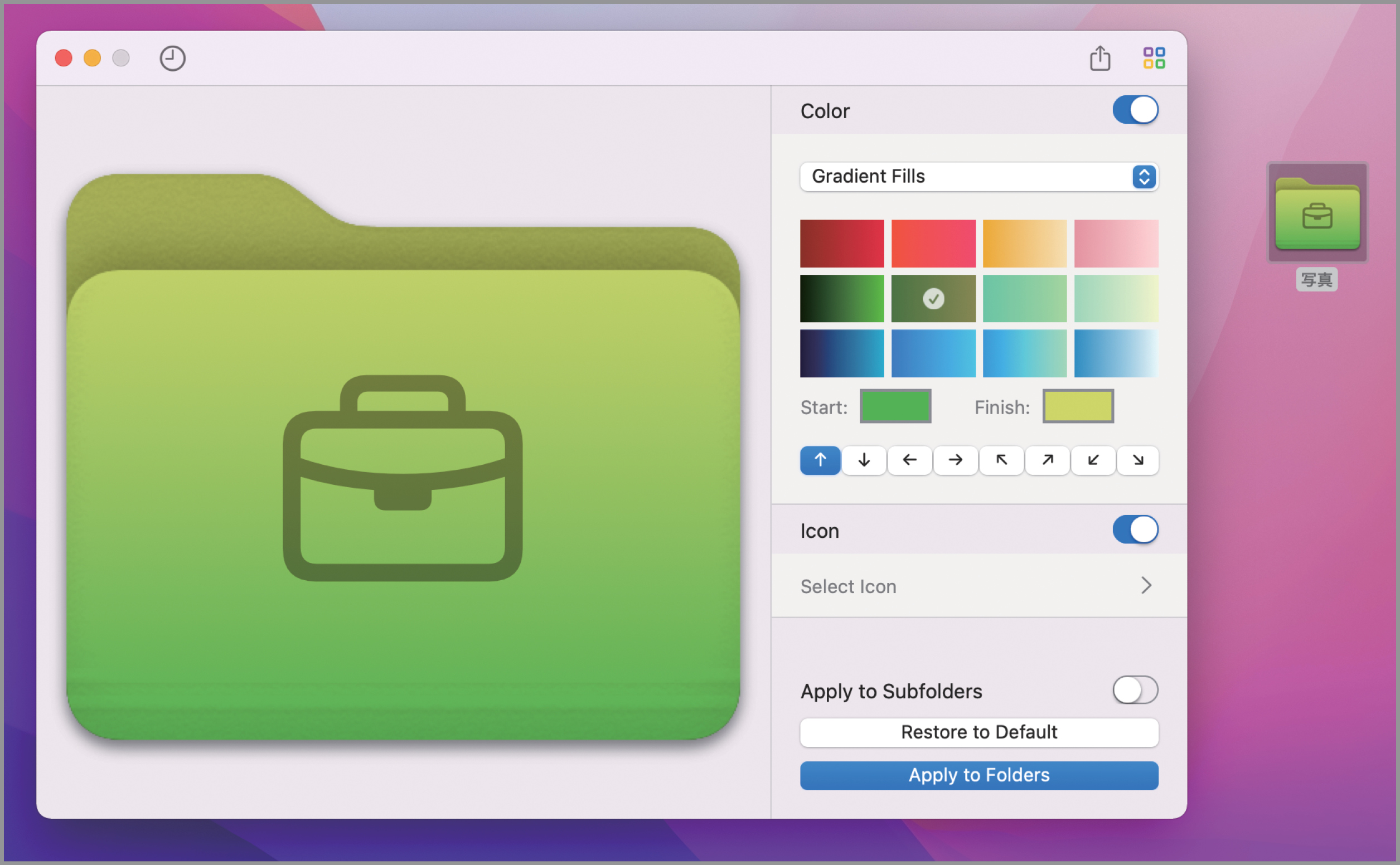
Task: Pick the up-left diagonal gradient direction
Action: 1001,460
